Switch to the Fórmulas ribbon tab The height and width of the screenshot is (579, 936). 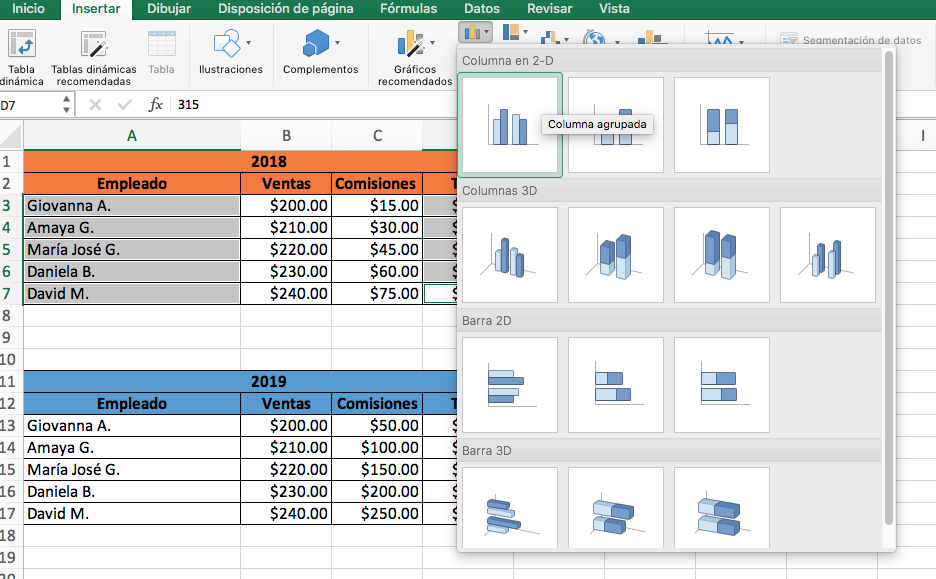click(406, 9)
